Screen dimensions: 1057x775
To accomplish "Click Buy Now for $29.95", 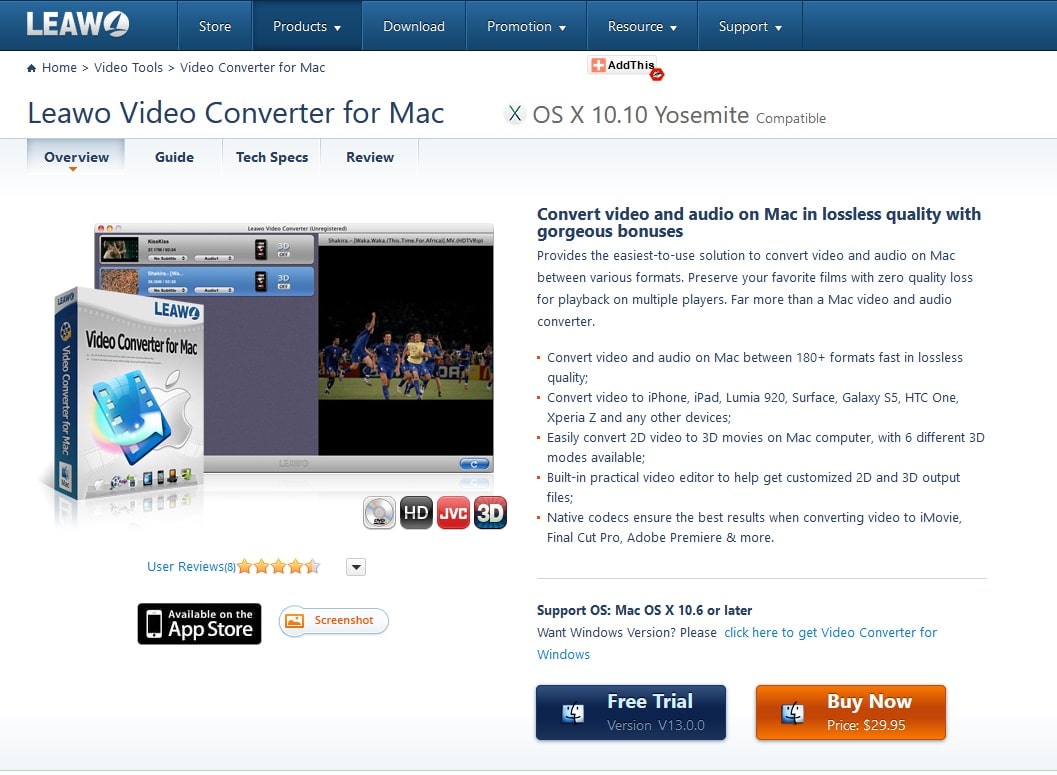I will pyautogui.click(x=851, y=712).
